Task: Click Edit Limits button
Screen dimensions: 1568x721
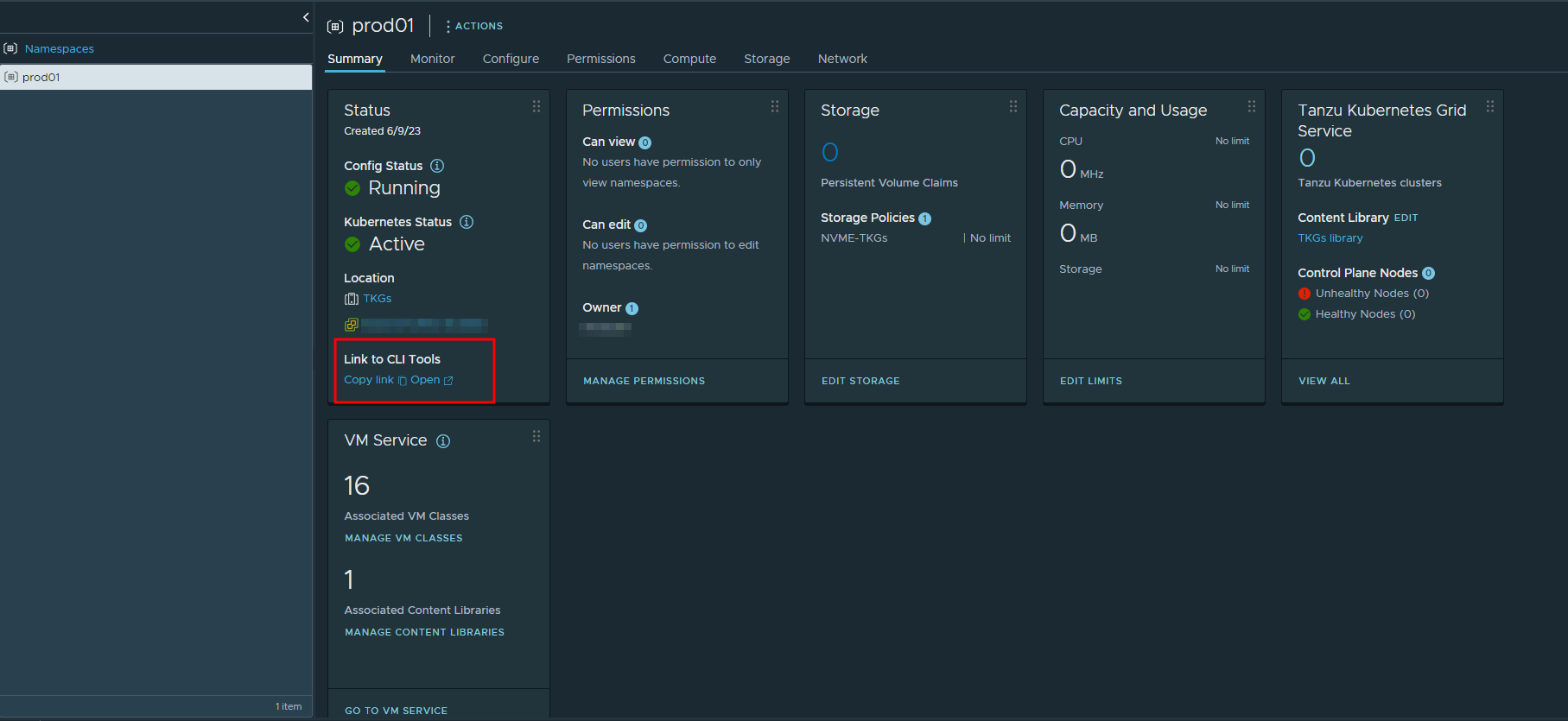Action: (1091, 381)
